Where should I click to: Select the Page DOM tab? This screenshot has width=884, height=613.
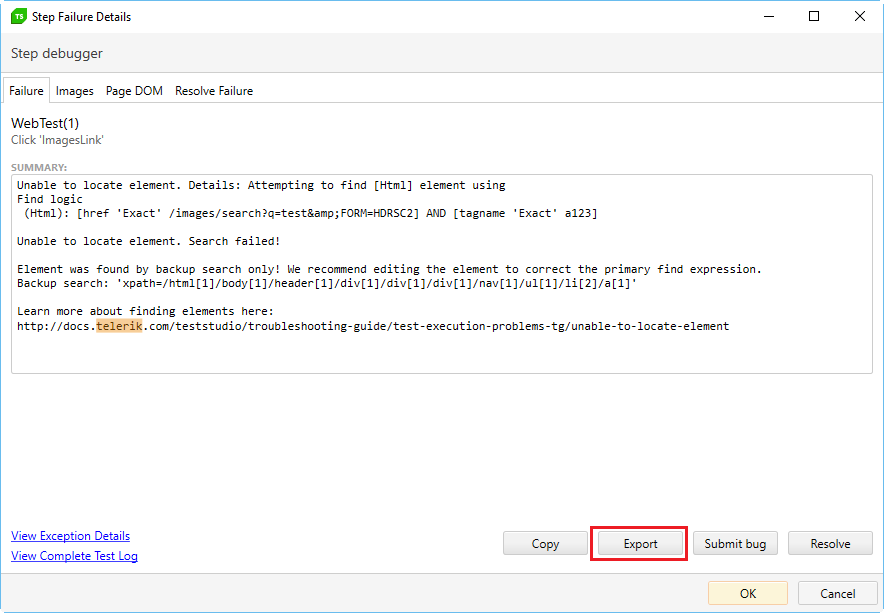pyautogui.click(x=134, y=91)
